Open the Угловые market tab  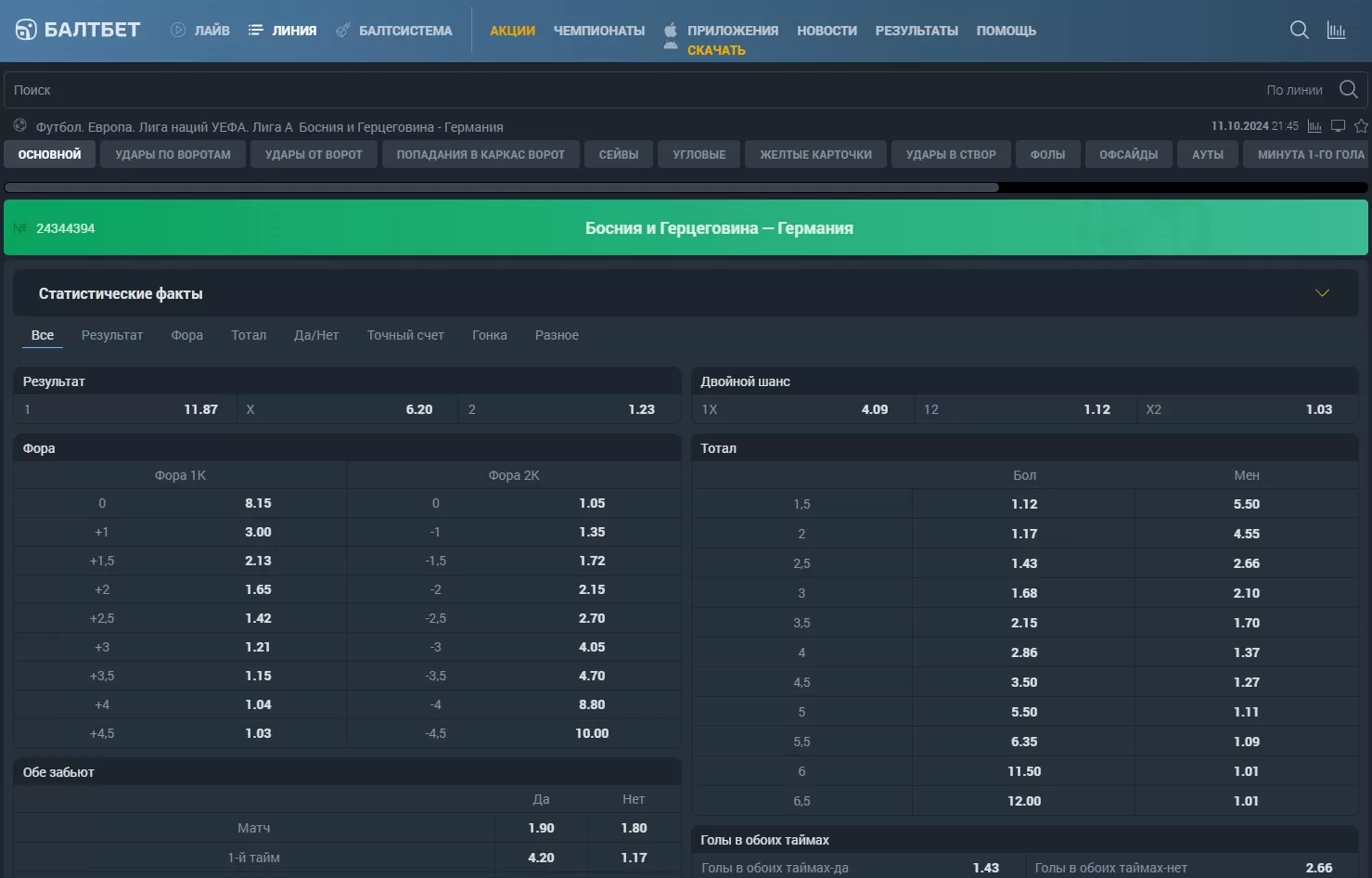pyautogui.click(x=699, y=155)
